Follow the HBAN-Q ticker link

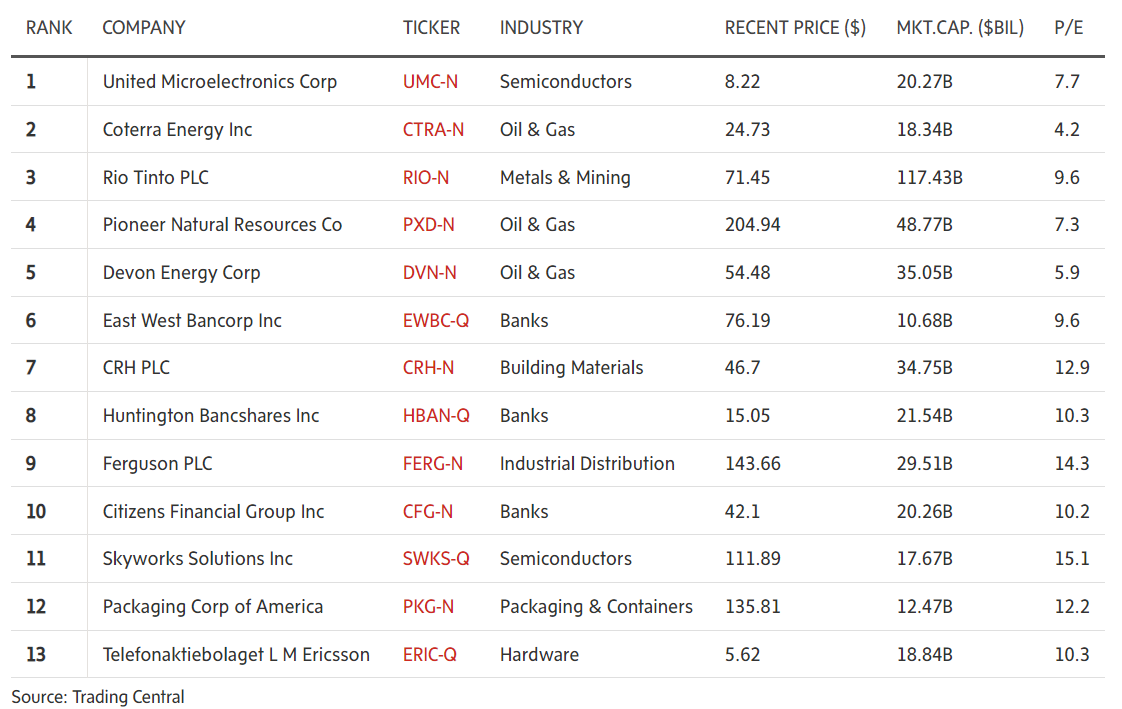coord(436,416)
